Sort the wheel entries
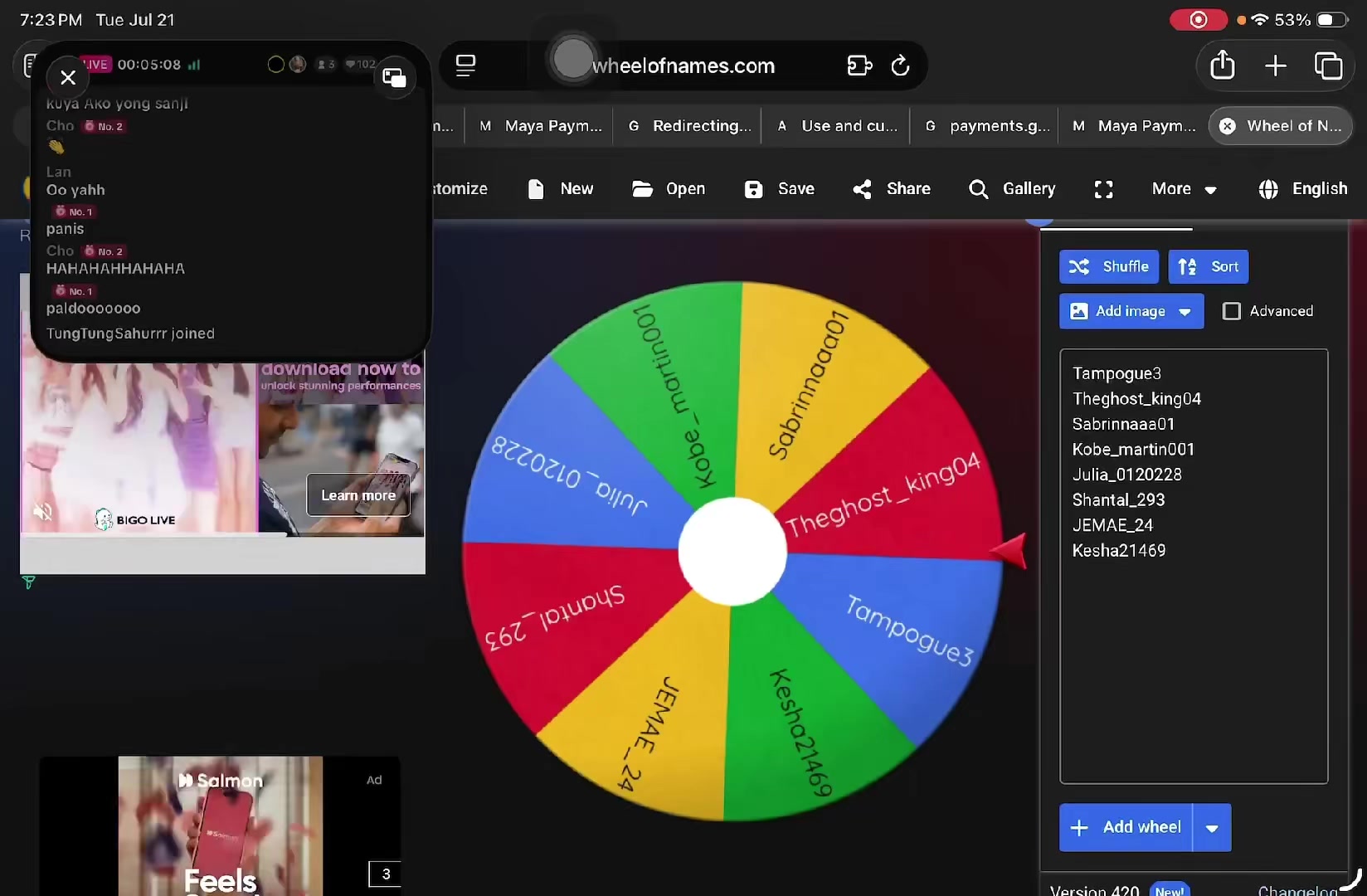Screen dimensions: 1367x896 coord(1208,266)
